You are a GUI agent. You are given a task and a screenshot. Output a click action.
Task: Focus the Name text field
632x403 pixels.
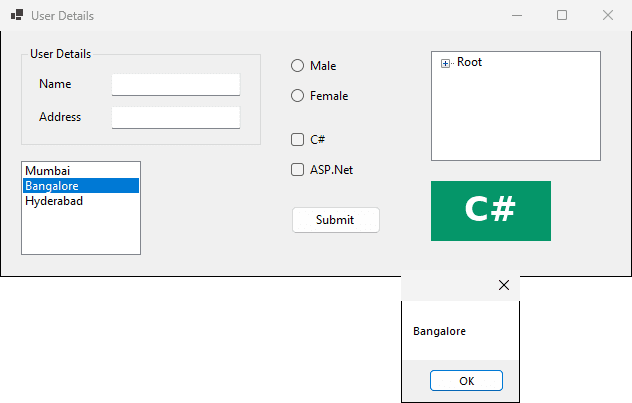176,85
